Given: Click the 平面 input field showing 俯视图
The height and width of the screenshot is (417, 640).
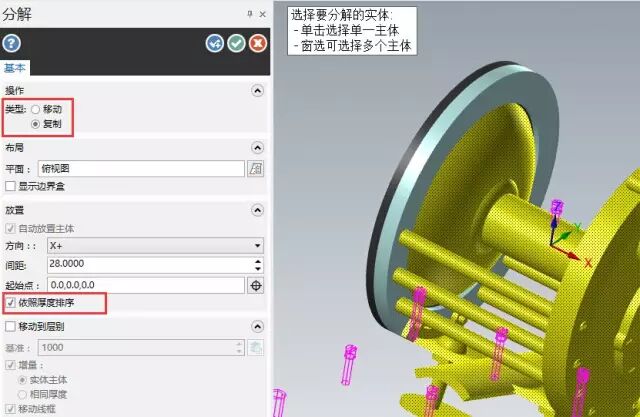Looking at the screenshot, I should tap(141, 169).
